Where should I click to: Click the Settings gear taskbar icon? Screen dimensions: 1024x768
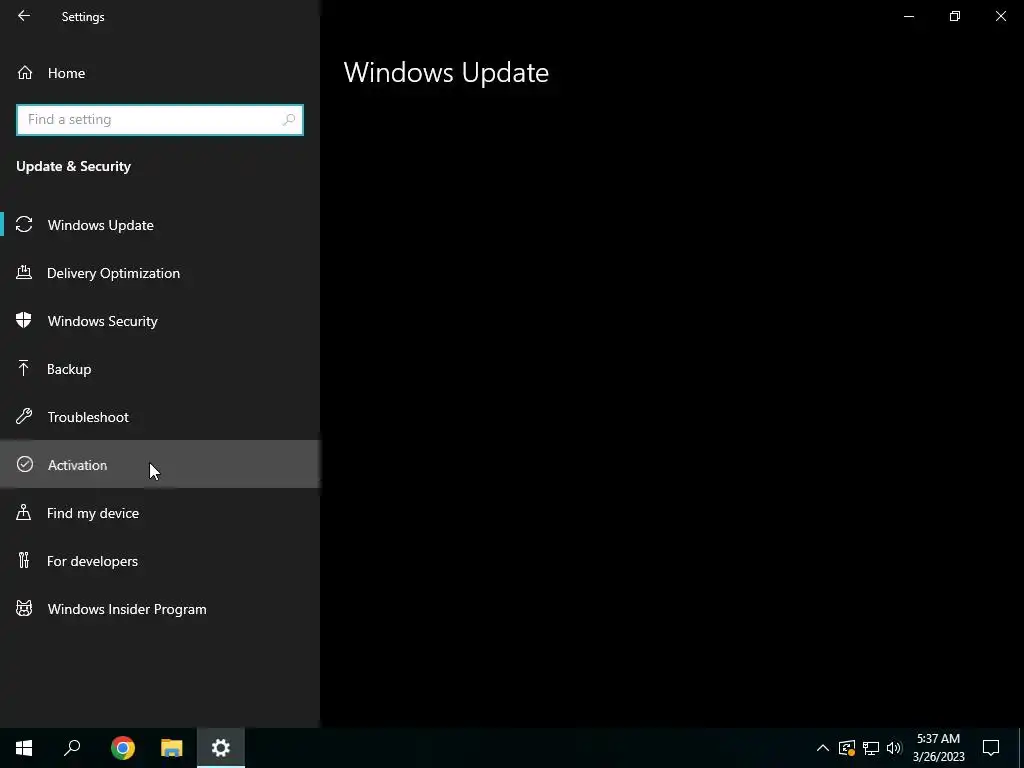tap(221, 748)
